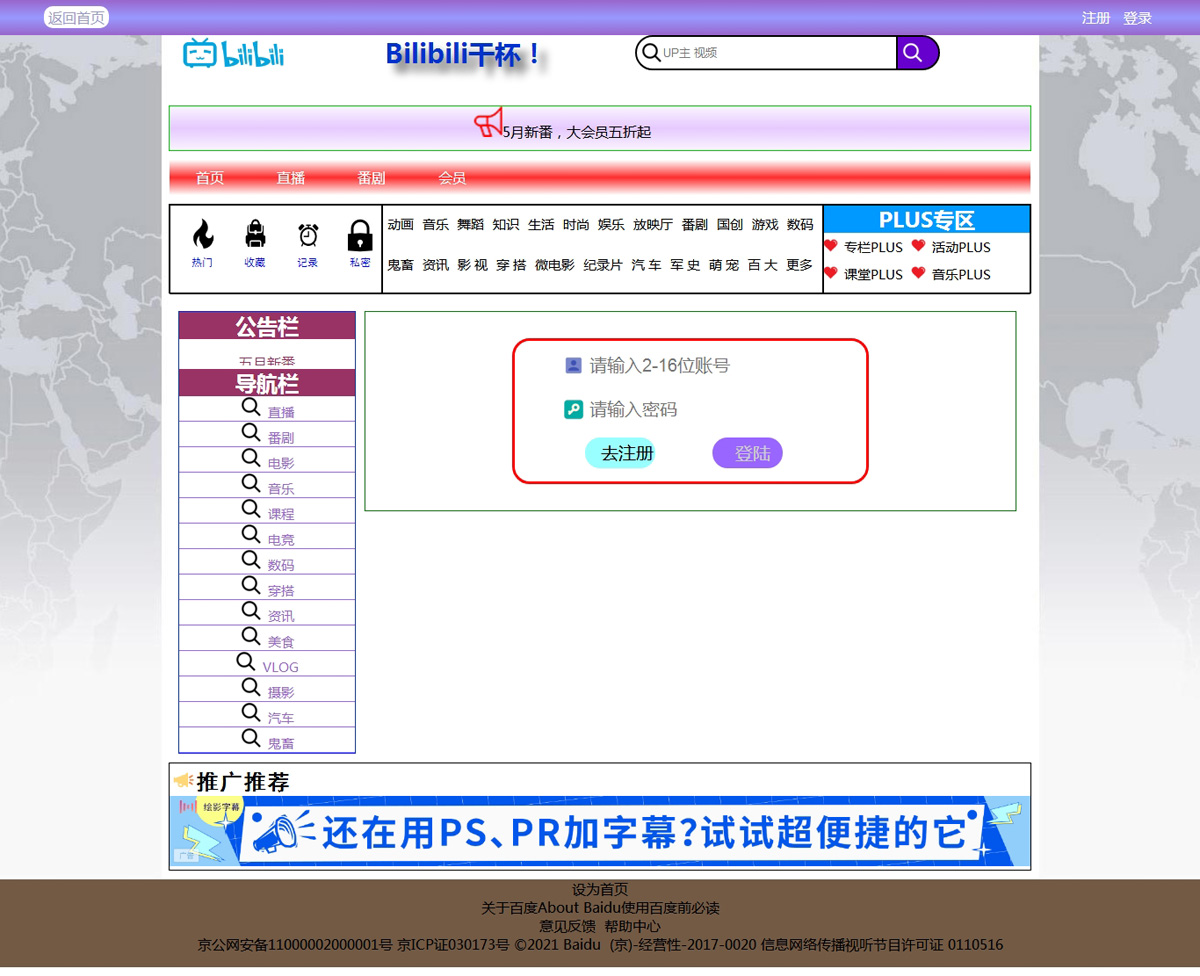Viewport: 1200px width, 976px height.
Task: Click the heart beside 活动PLUS
Action: [x=918, y=245]
